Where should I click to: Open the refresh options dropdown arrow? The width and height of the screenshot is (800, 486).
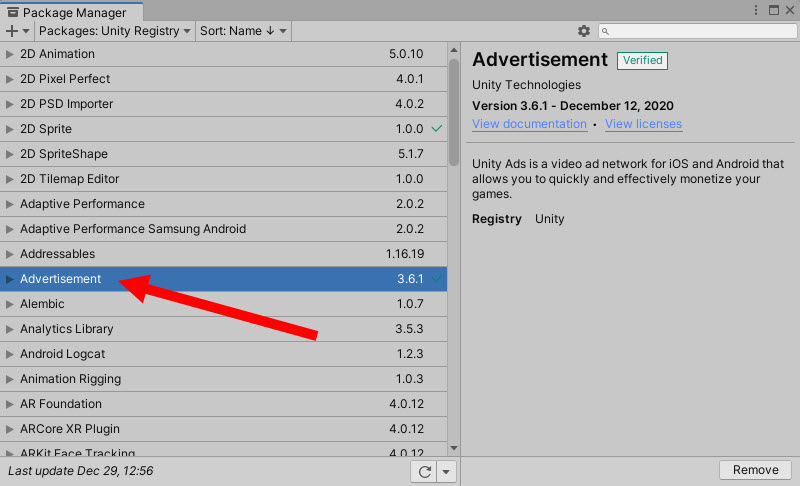click(x=446, y=472)
